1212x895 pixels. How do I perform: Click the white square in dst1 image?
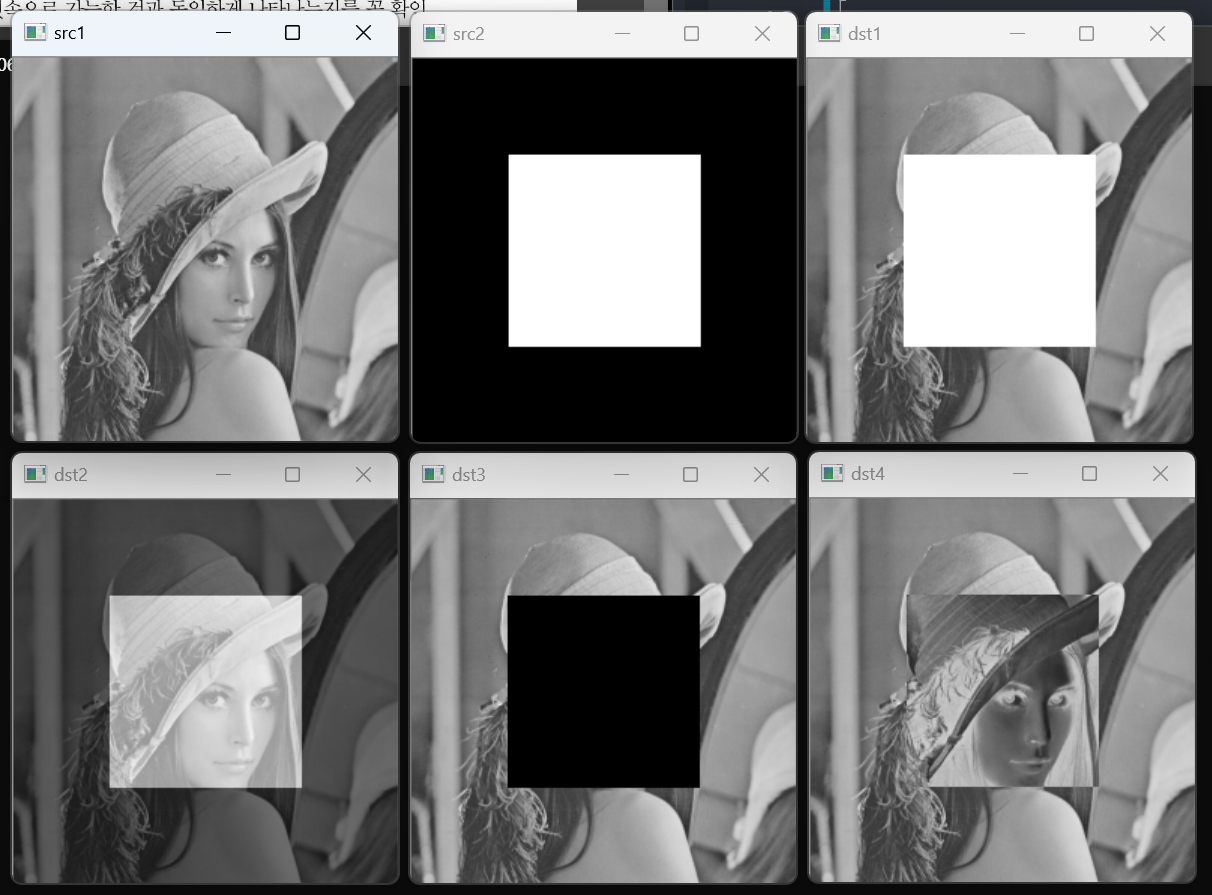pyautogui.click(x=999, y=250)
